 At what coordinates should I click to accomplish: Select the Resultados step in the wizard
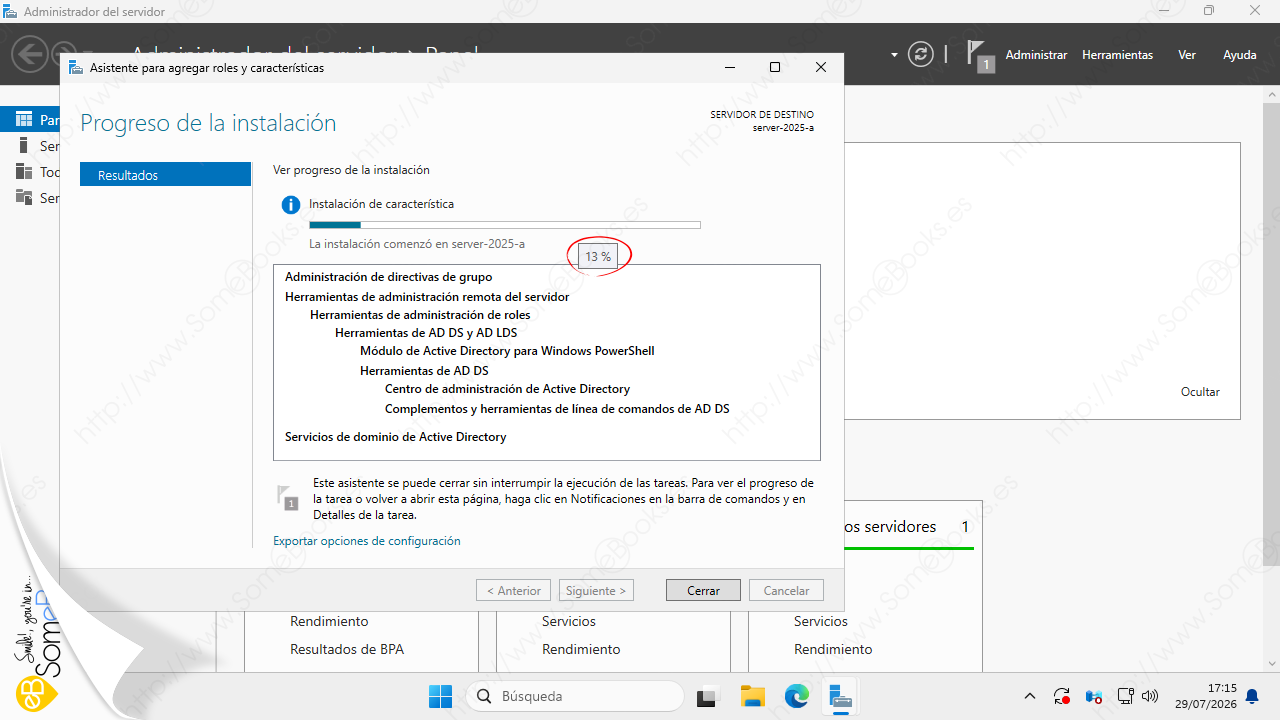coord(165,175)
